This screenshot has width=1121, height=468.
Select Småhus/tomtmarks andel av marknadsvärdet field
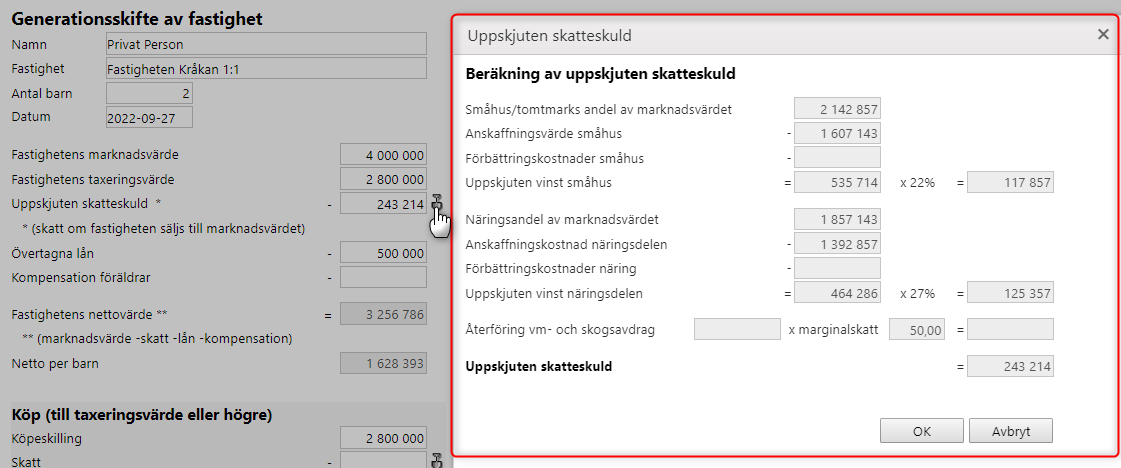click(x=837, y=109)
